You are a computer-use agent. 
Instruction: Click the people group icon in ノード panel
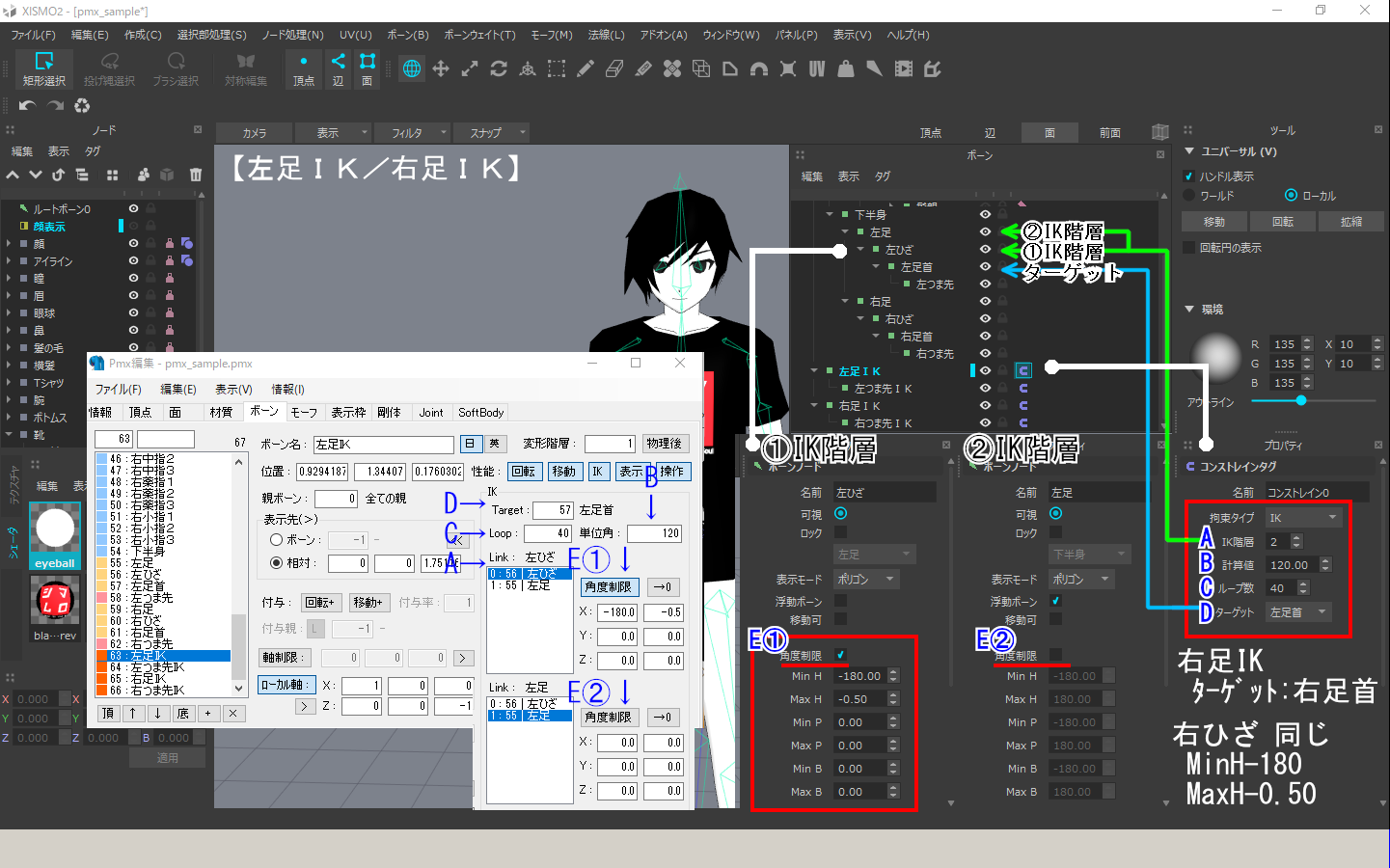(143, 175)
